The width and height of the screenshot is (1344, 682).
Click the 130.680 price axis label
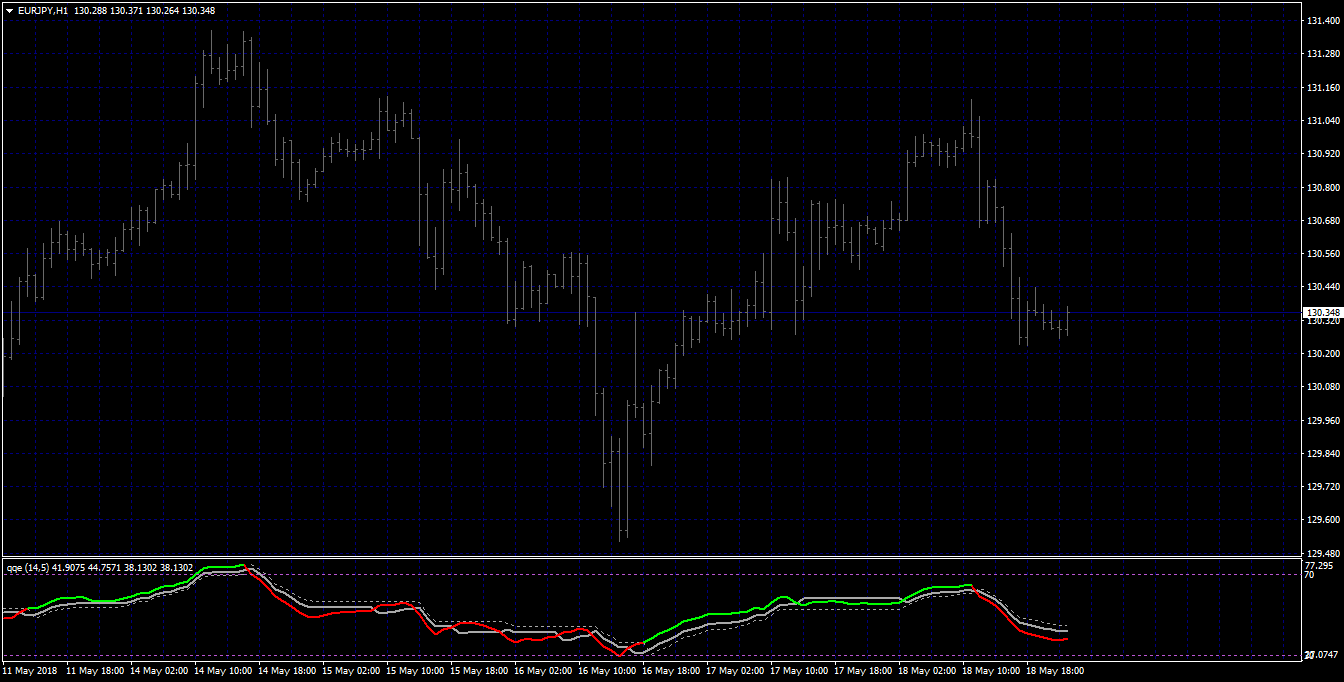[1322, 220]
